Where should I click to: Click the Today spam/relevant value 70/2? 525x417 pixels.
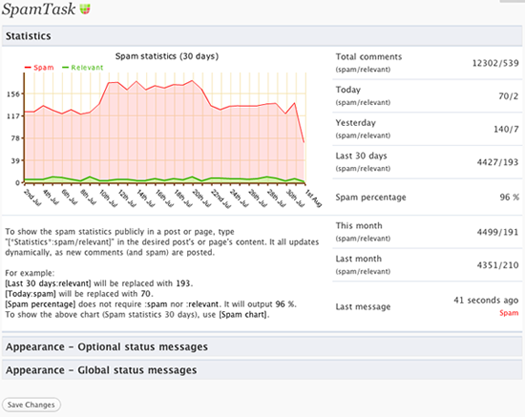509,96
